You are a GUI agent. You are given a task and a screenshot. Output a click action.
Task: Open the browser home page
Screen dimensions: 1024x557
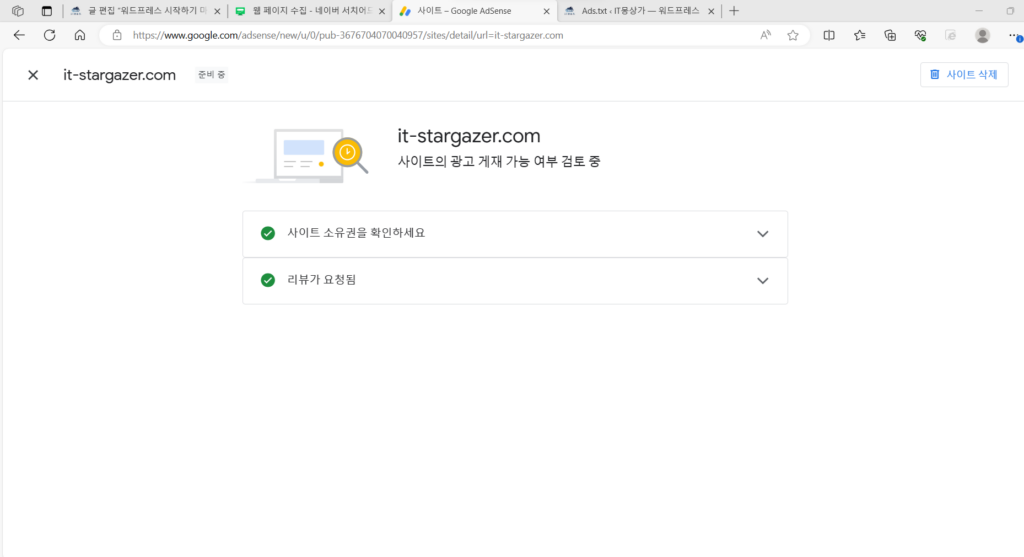coord(80,35)
